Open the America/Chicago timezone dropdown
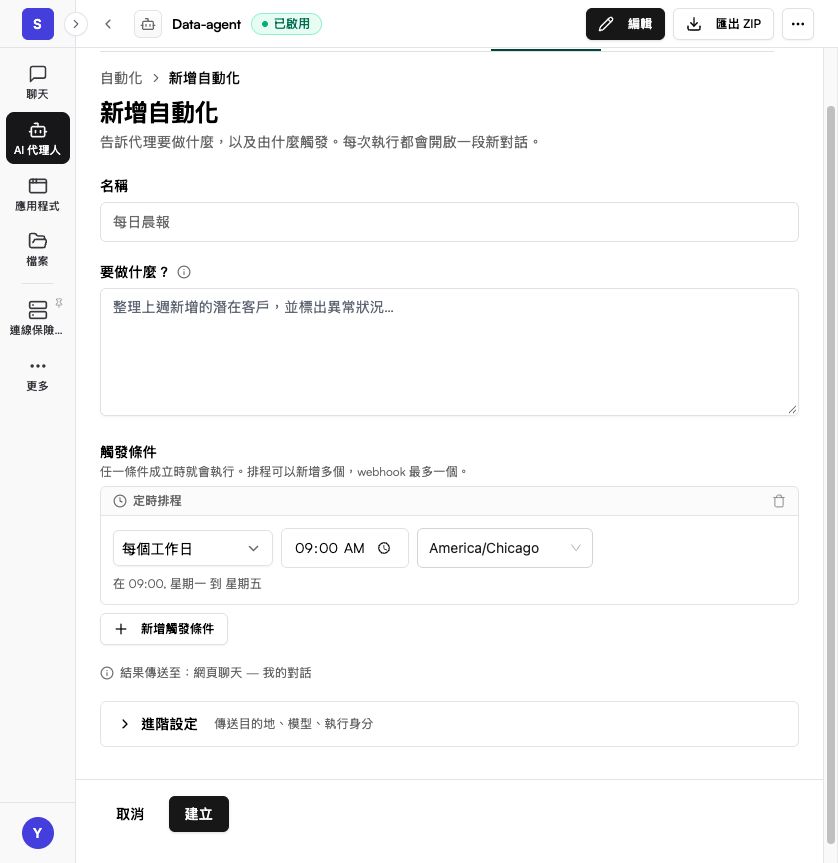Image resolution: width=838 pixels, height=863 pixels. pyautogui.click(x=505, y=548)
